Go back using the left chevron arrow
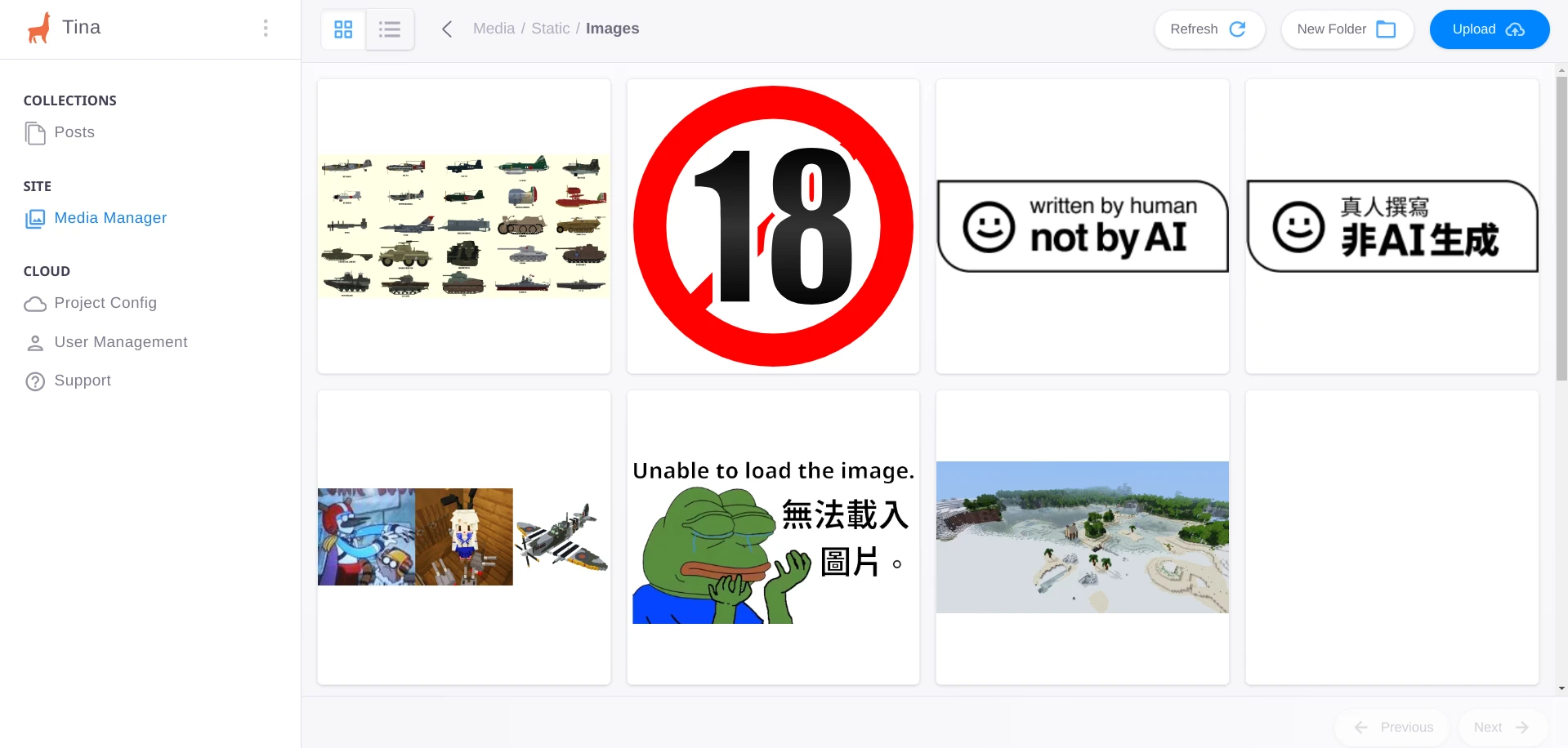This screenshot has width=1568, height=748. click(447, 29)
